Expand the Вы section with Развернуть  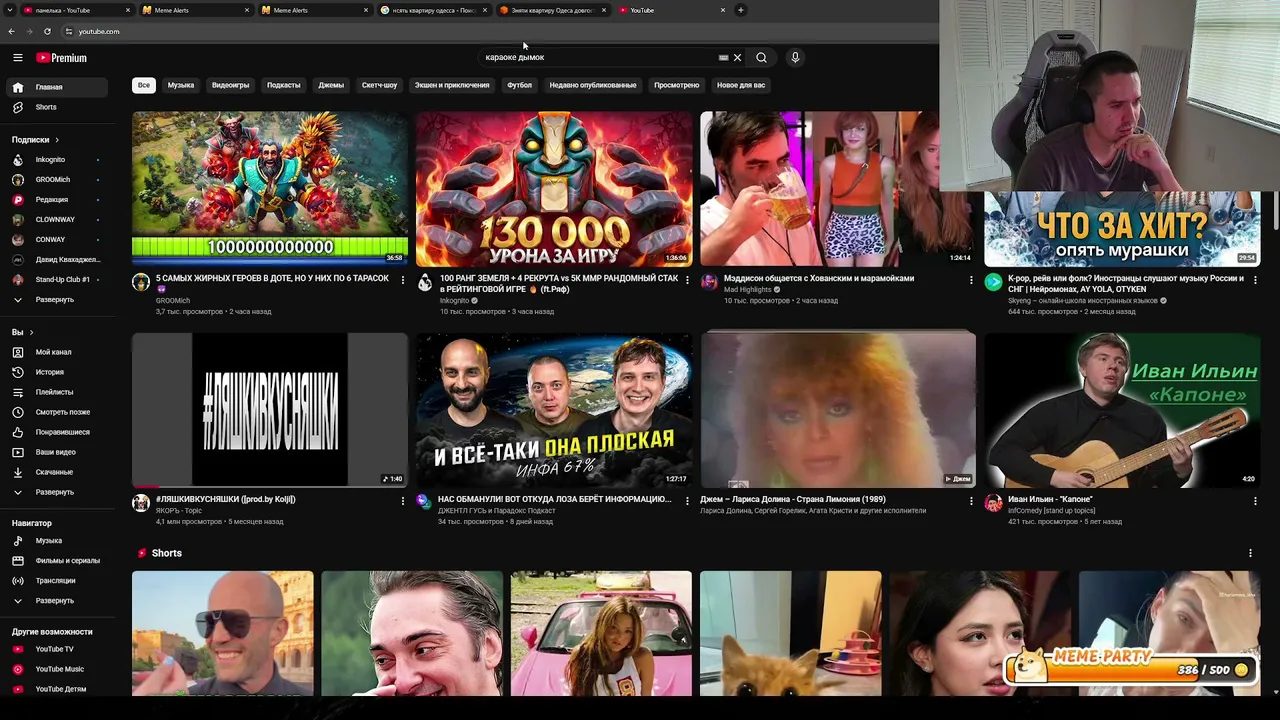click(x=55, y=492)
